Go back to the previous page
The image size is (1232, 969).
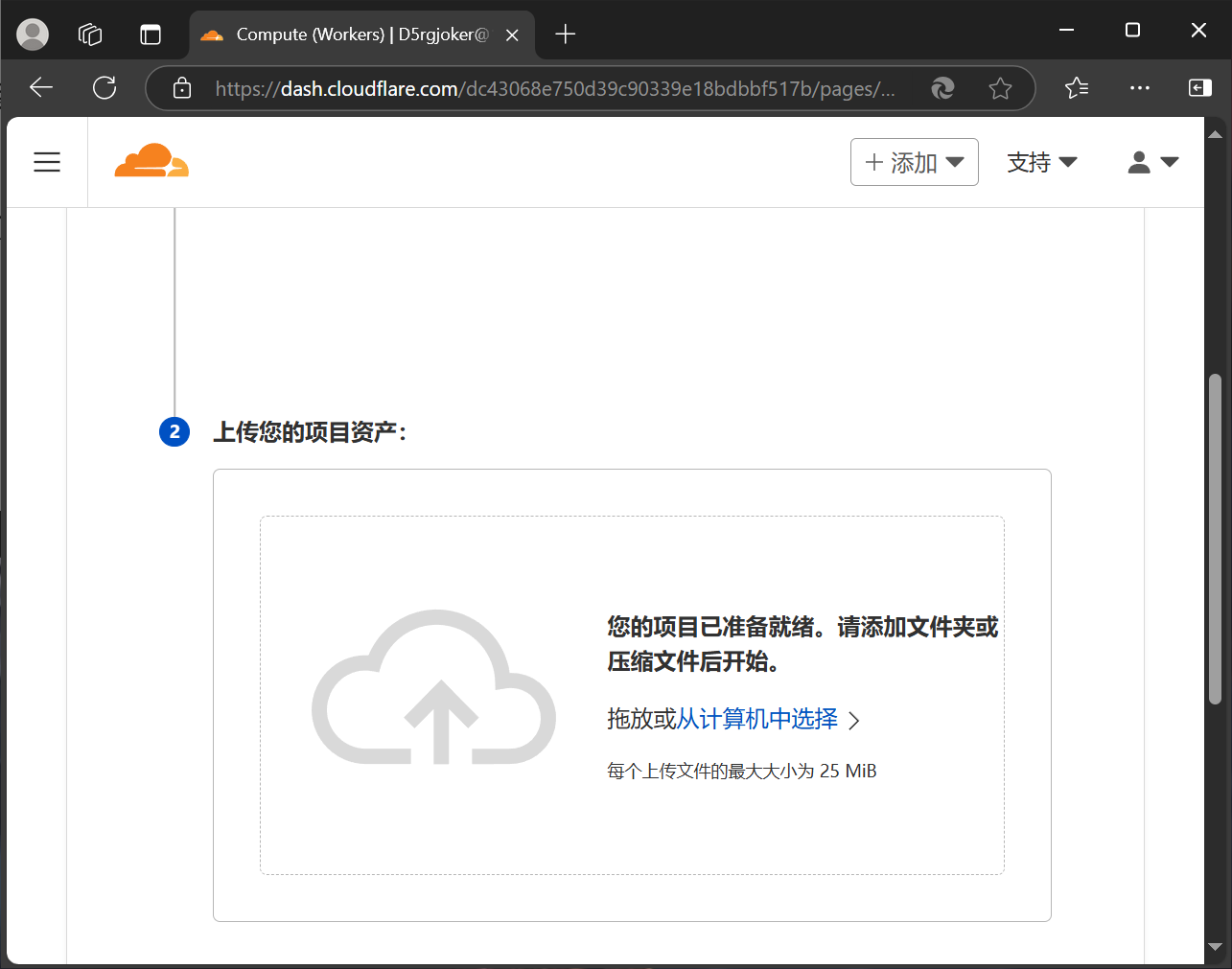[x=41, y=88]
